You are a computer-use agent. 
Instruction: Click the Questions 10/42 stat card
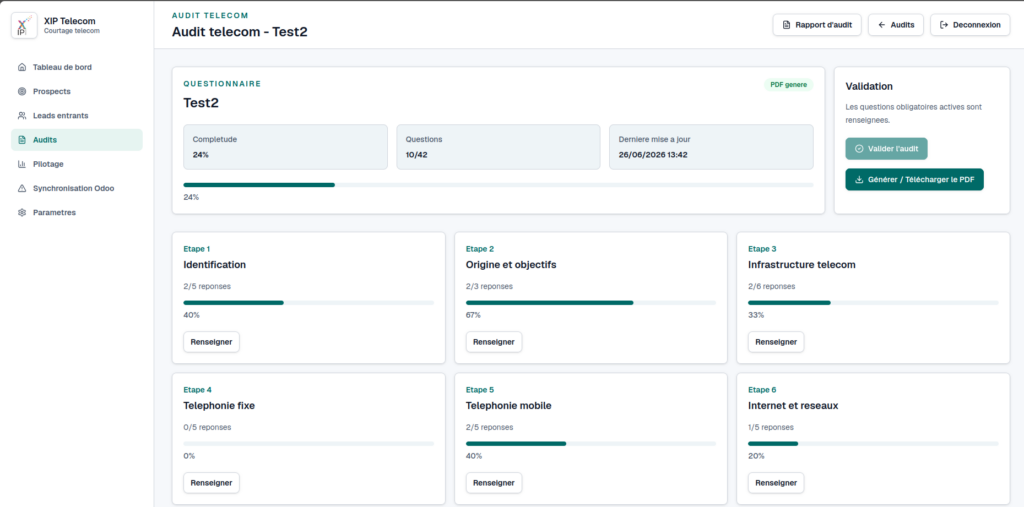[x=498, y=147]
